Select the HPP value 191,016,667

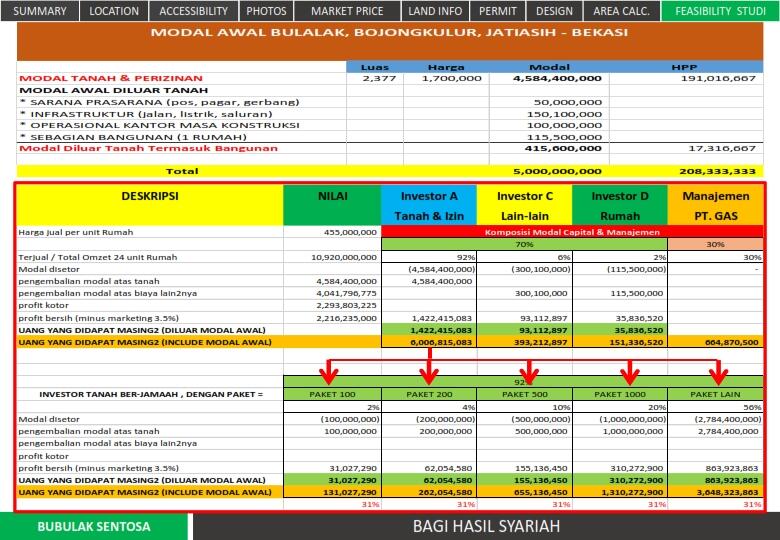[x=718, y=78]
